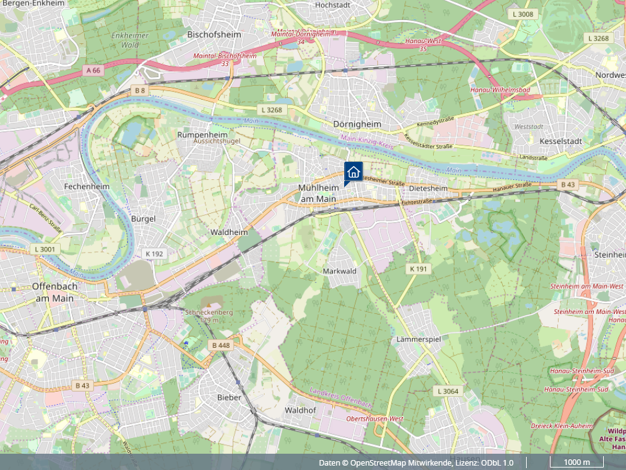Click the L 3064 road shield
Screen dimensions: 626x470
(448, 391)
